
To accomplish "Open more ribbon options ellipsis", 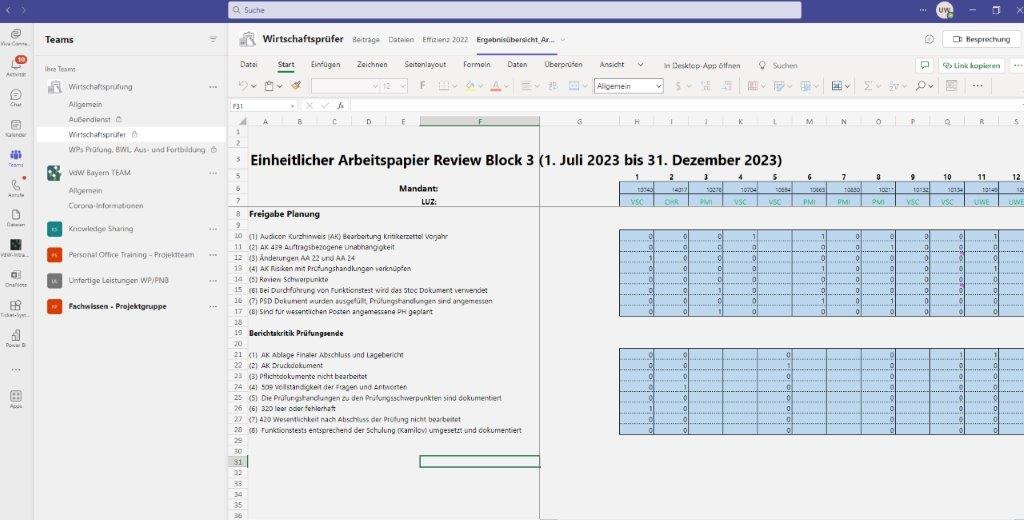I will [977, 86].
